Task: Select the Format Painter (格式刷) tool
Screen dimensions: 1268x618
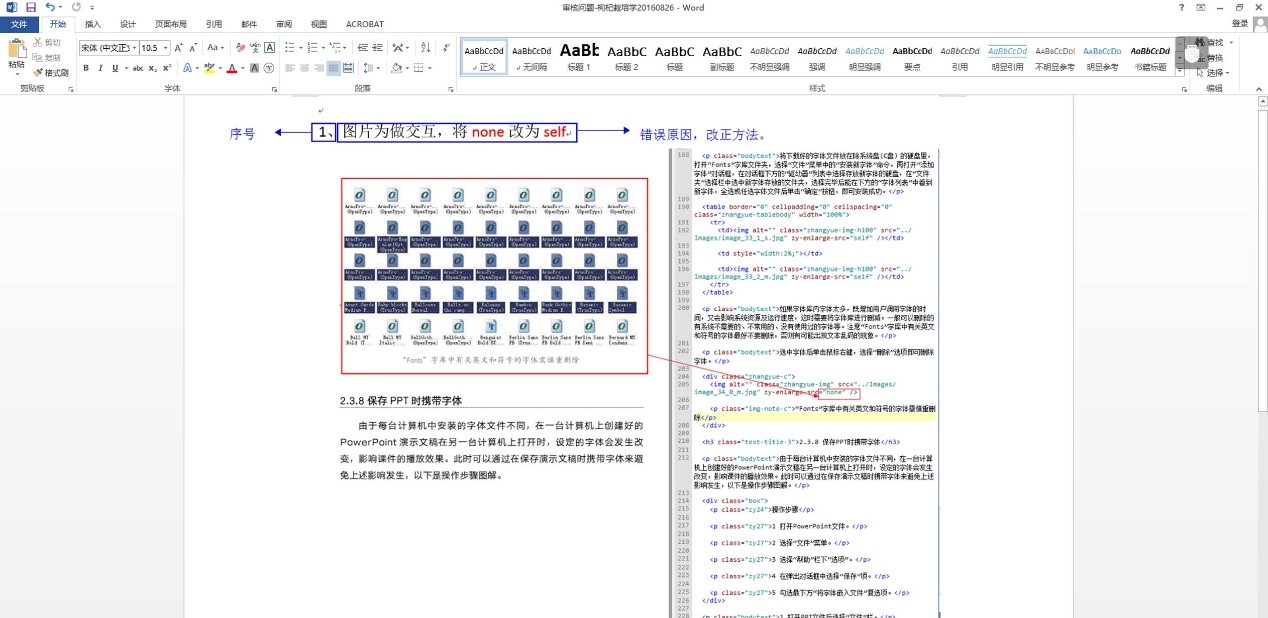Action: point(50,72)
